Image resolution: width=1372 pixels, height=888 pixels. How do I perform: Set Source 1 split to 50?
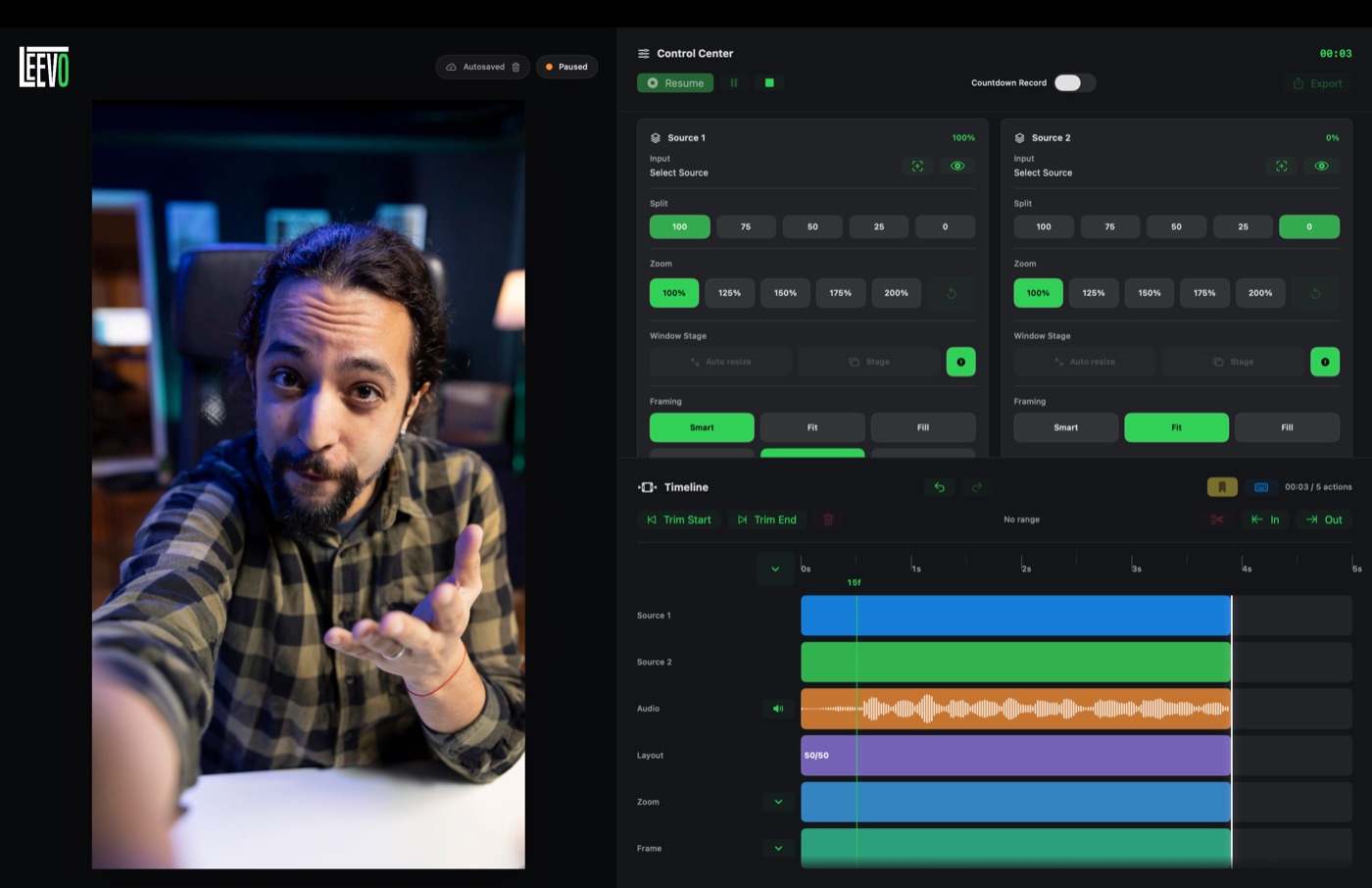[x=812, y=226]
